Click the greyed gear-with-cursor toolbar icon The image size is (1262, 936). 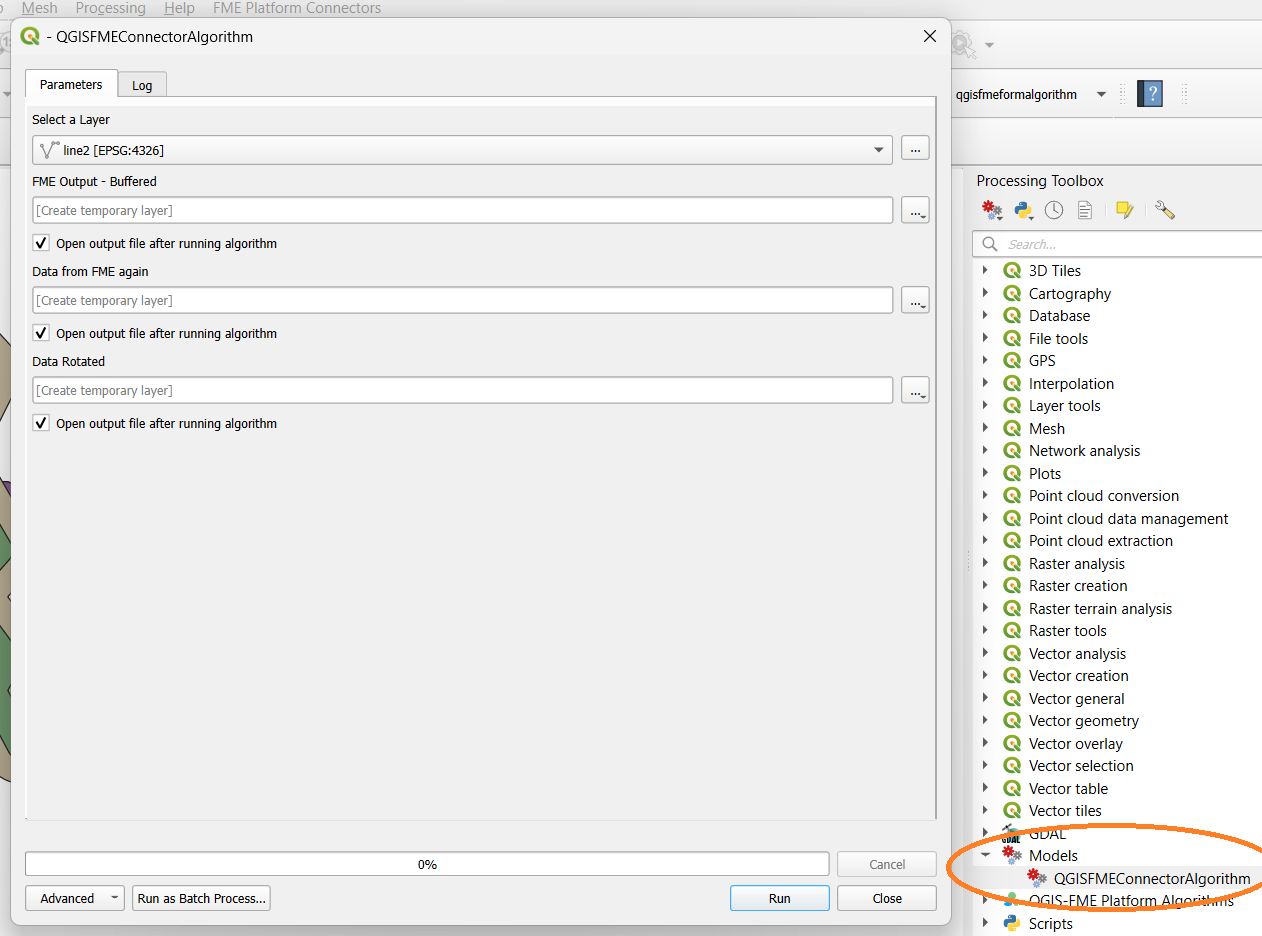point(962,44)
